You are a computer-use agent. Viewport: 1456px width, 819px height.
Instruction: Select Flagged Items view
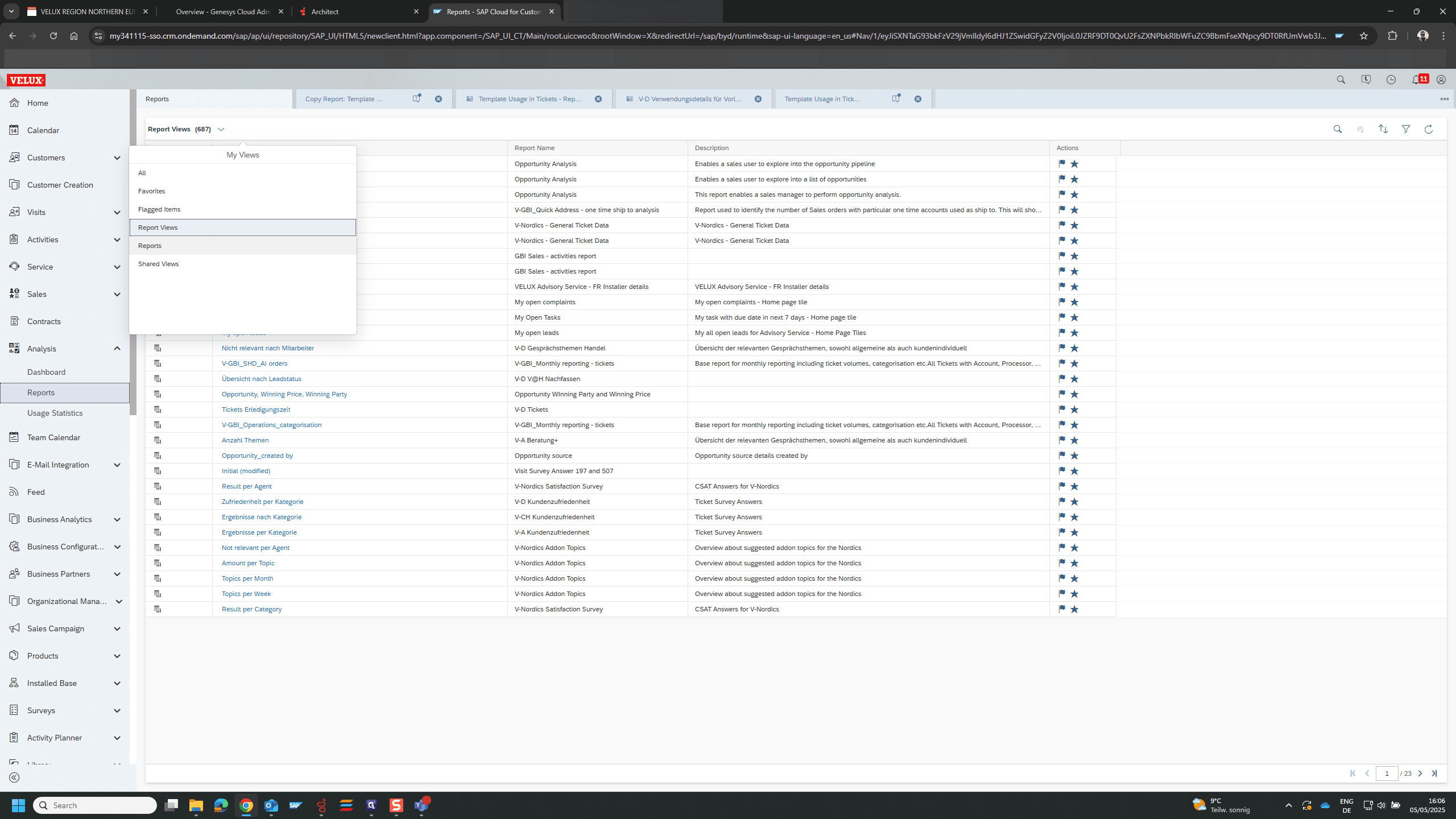pyautogui.click(x=243, y=209)
